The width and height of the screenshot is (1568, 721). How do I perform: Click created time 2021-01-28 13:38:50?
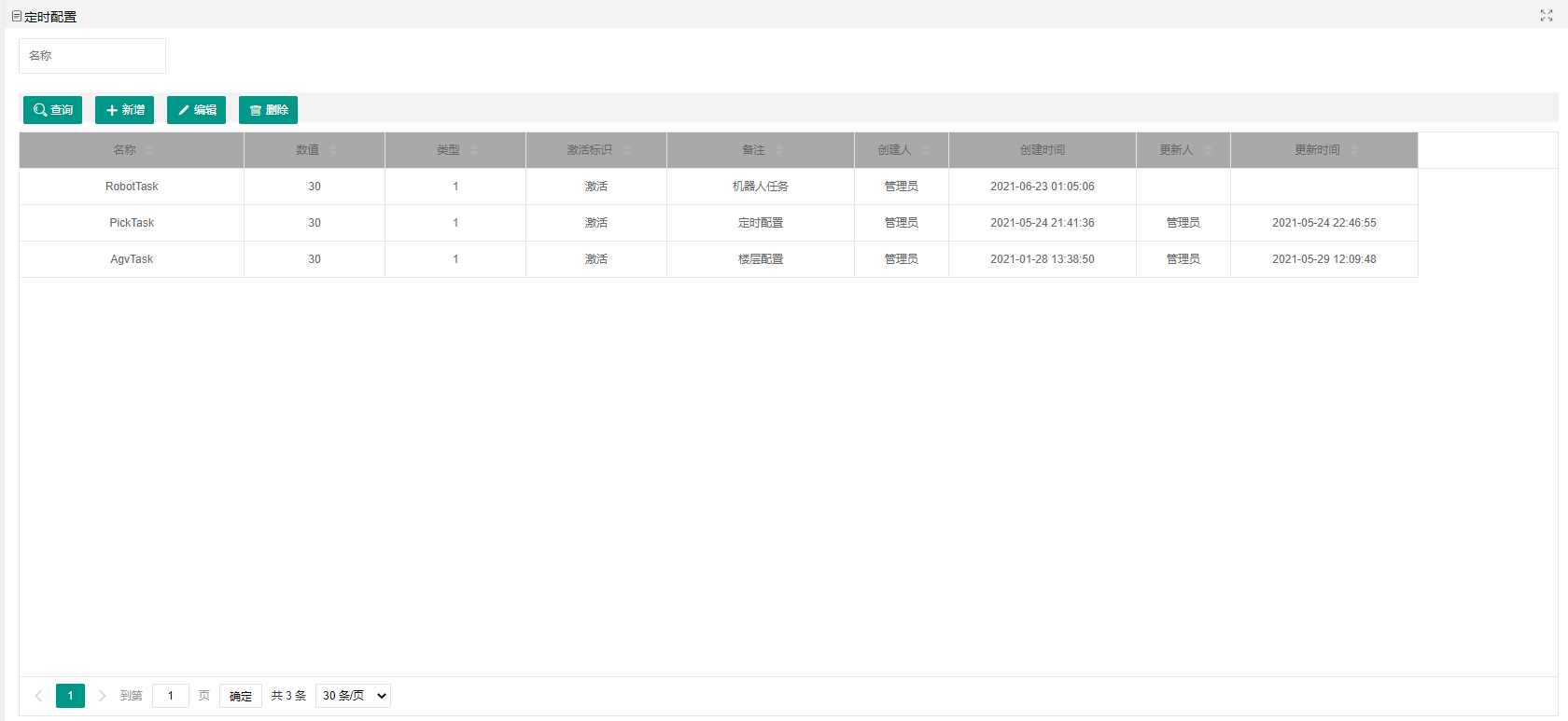(1043, 259)
